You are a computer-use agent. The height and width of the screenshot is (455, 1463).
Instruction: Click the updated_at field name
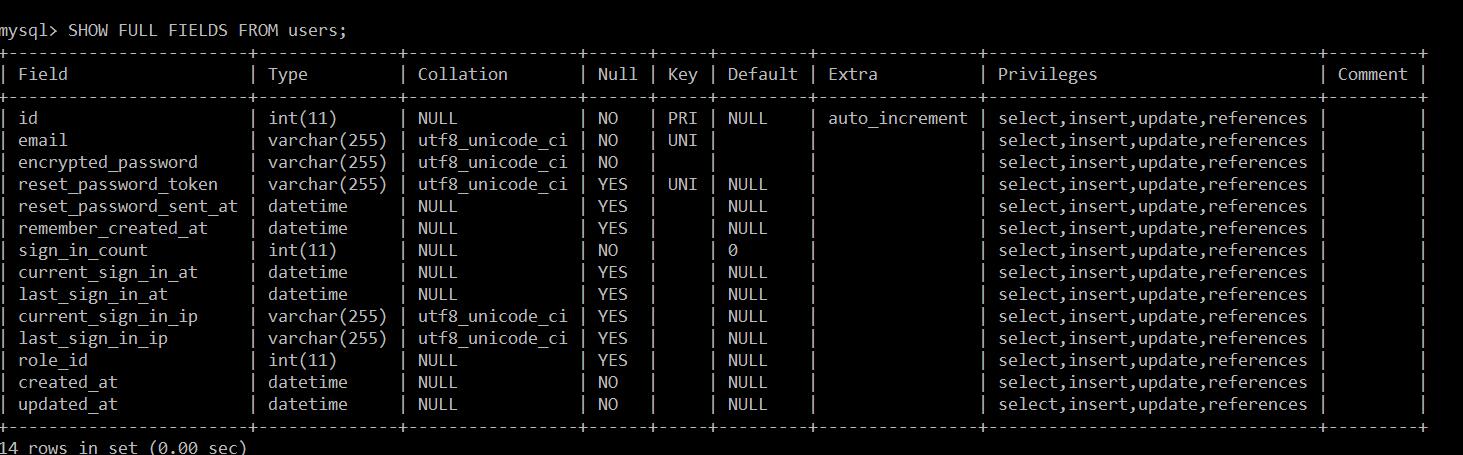coord(68,404)
